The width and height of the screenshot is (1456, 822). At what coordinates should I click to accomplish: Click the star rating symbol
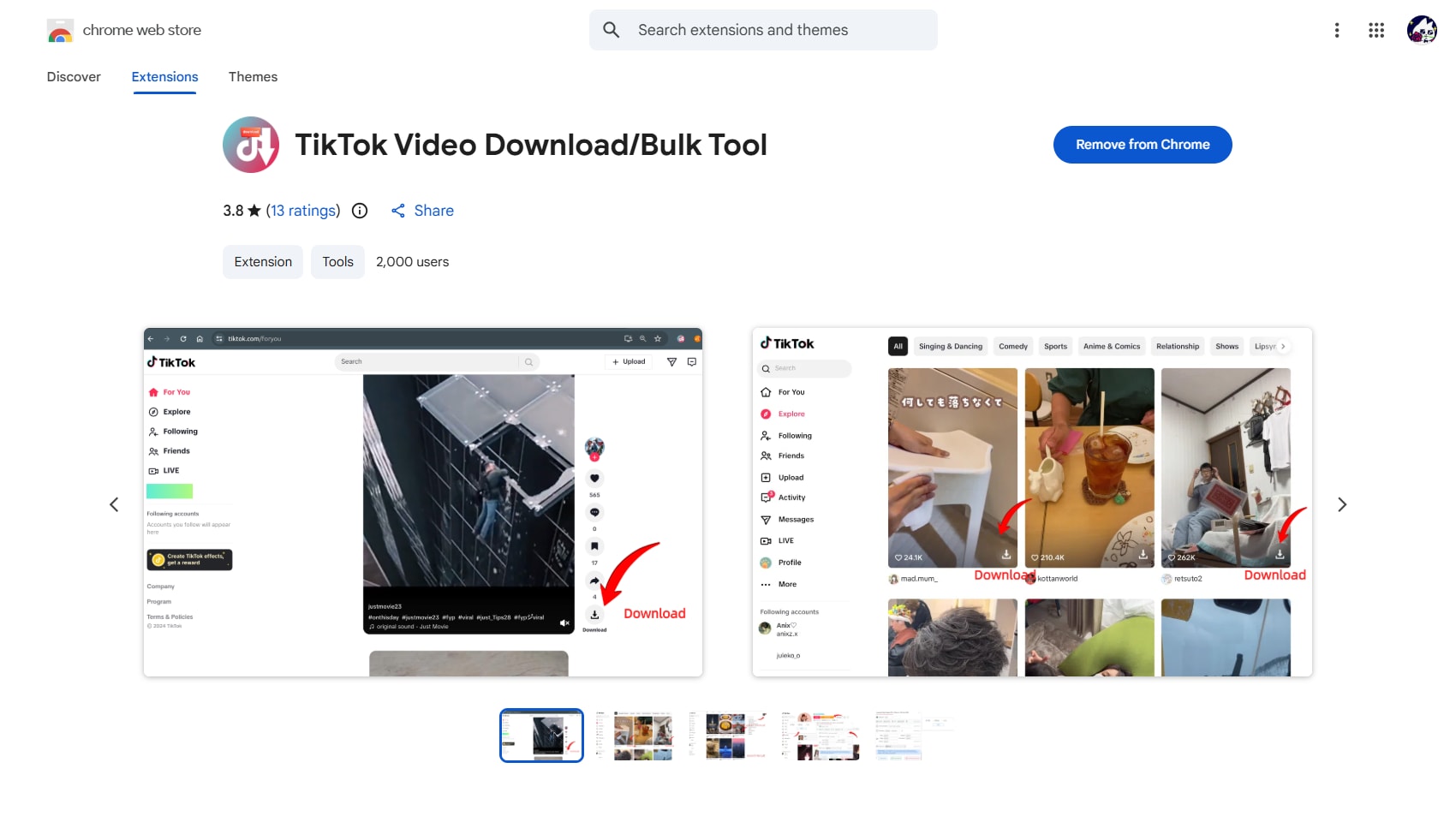pyautogui.click(x=254, y=210)
